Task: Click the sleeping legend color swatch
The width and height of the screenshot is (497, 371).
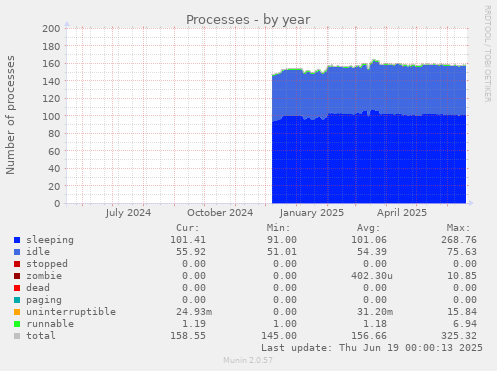Action: coord(17,240)
